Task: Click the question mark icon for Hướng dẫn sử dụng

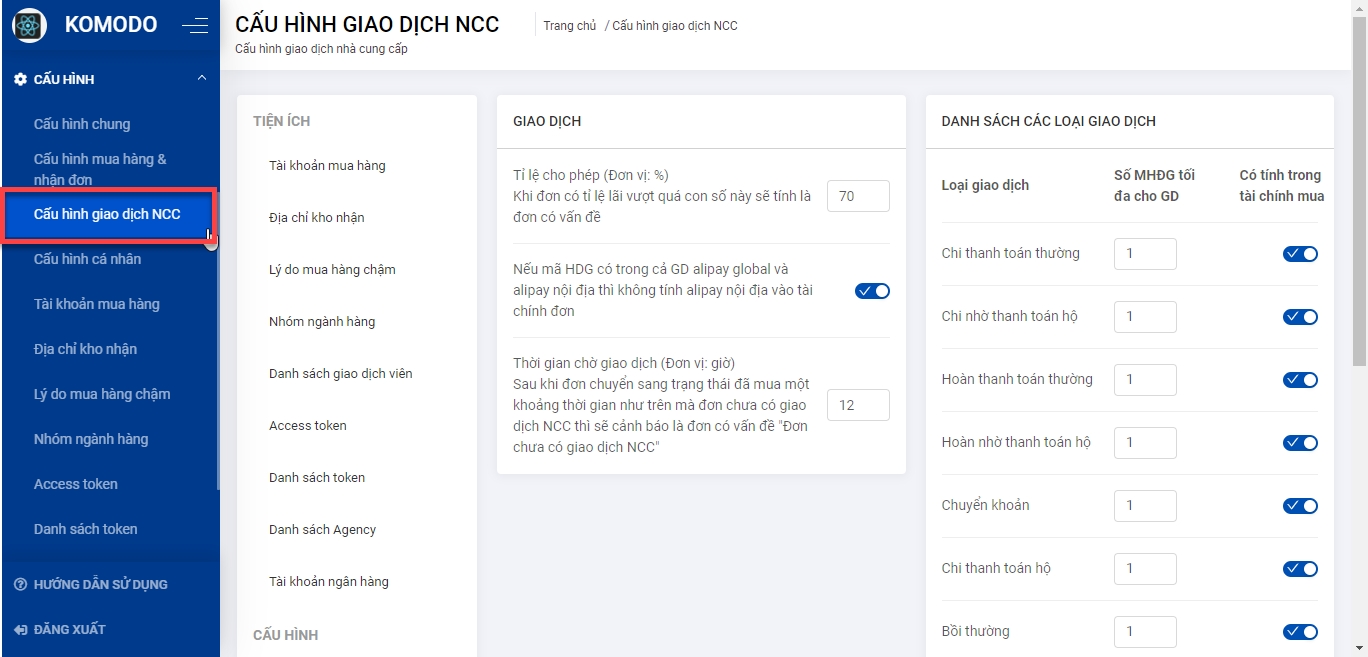Action: click(20, 584)
